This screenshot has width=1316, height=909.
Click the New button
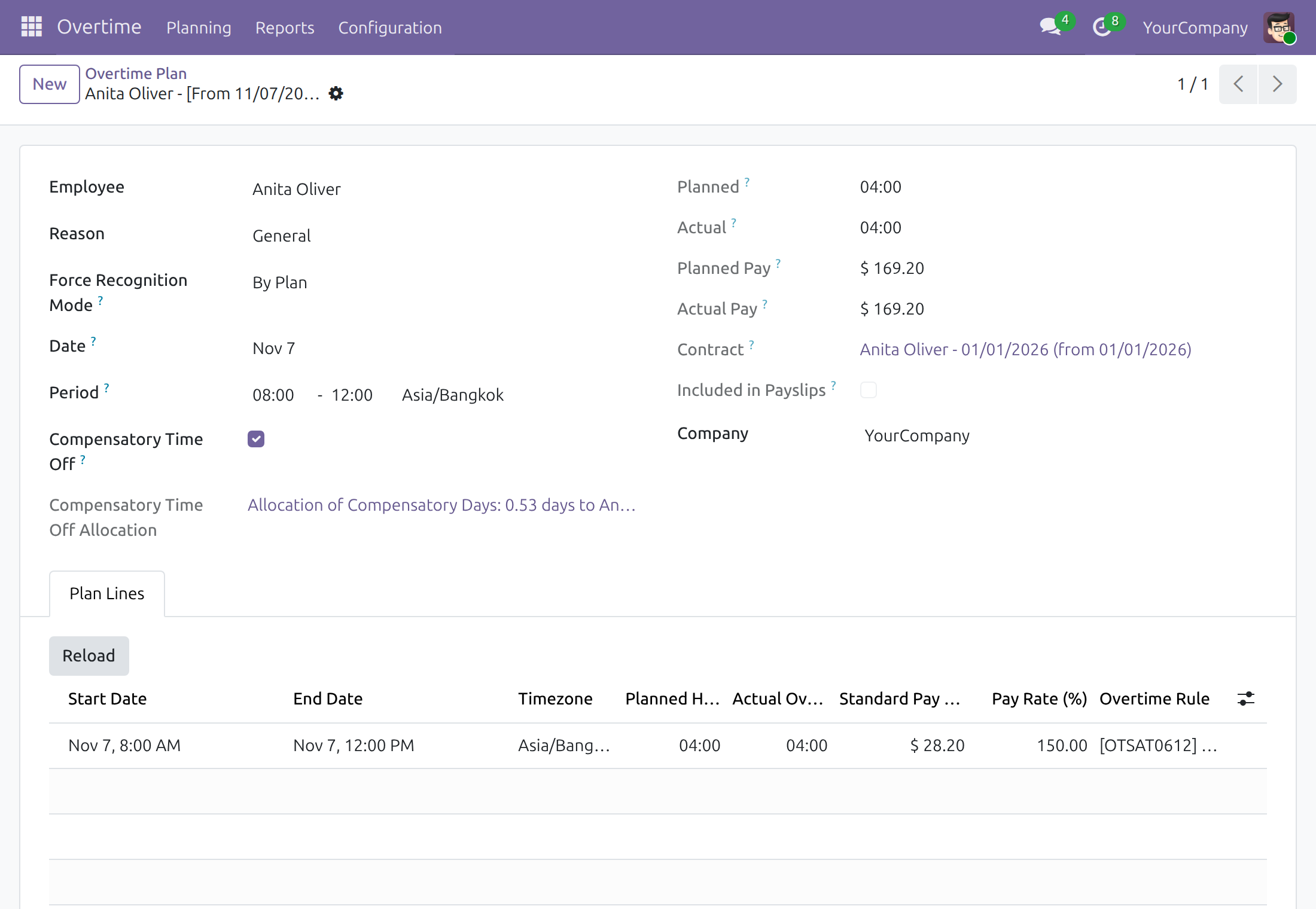[x=50, y=84]
